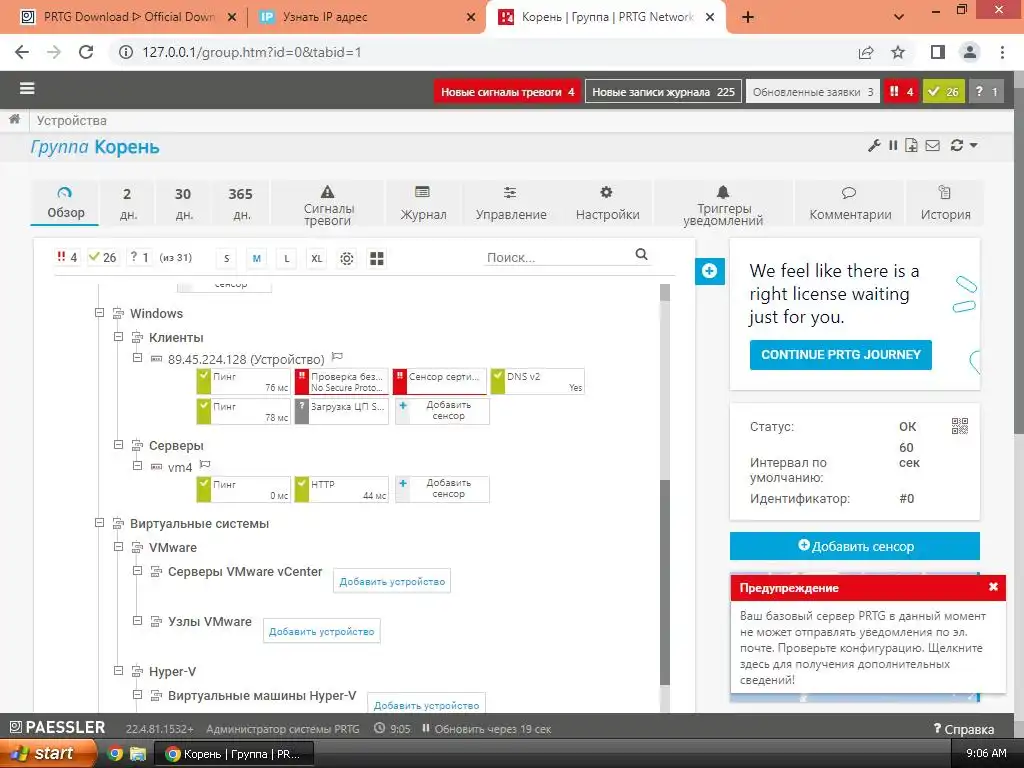
Task: View site information icon in address bar
Action: [125, 52]
